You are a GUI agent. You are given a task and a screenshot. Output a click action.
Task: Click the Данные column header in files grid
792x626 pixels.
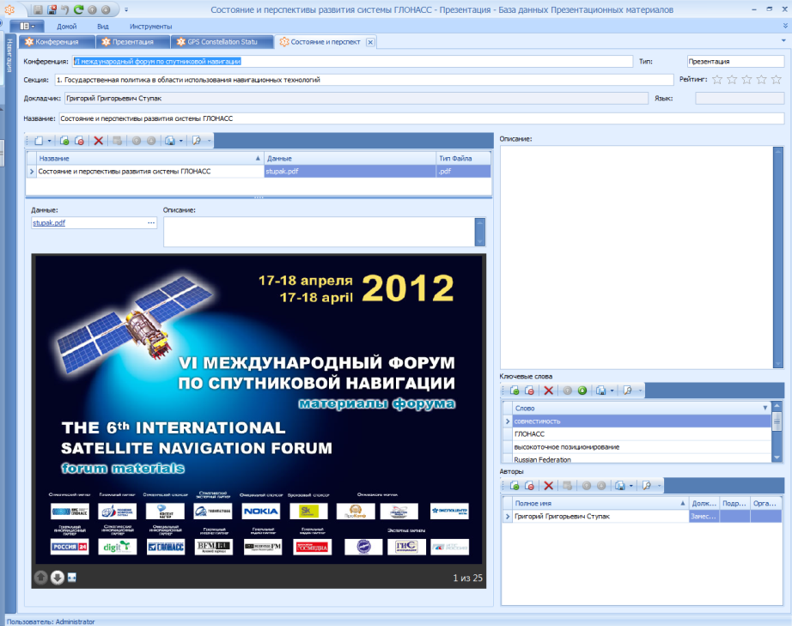[x=350, y=158]
